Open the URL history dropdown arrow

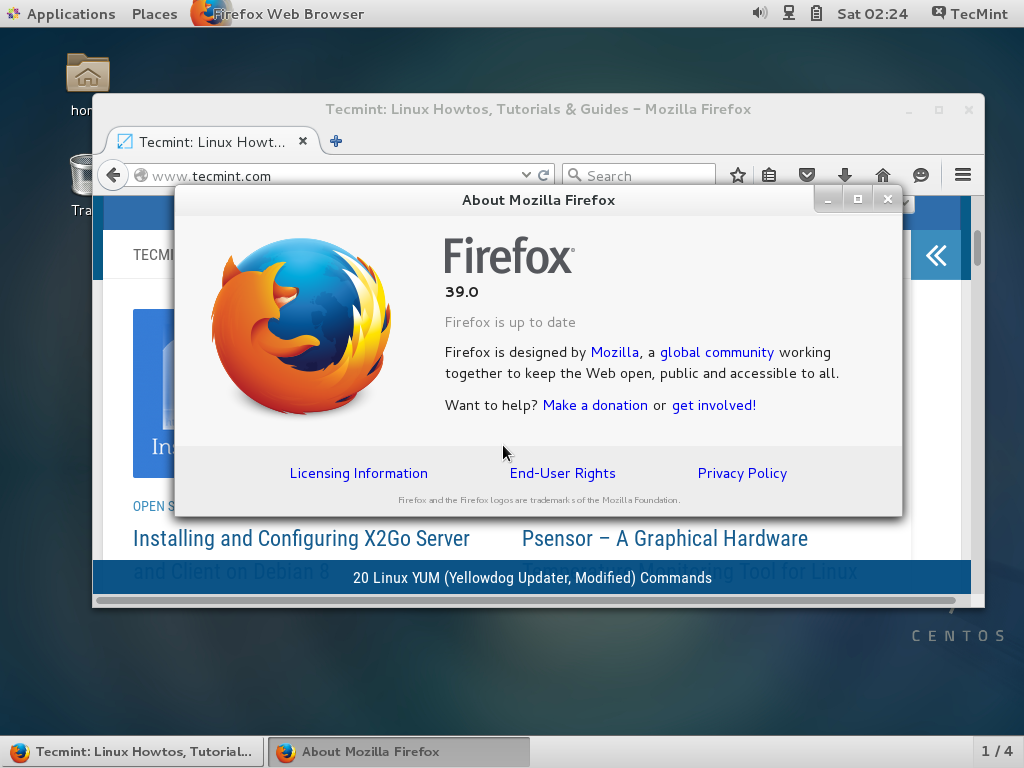pyautogui.click(x=526, y=175)
